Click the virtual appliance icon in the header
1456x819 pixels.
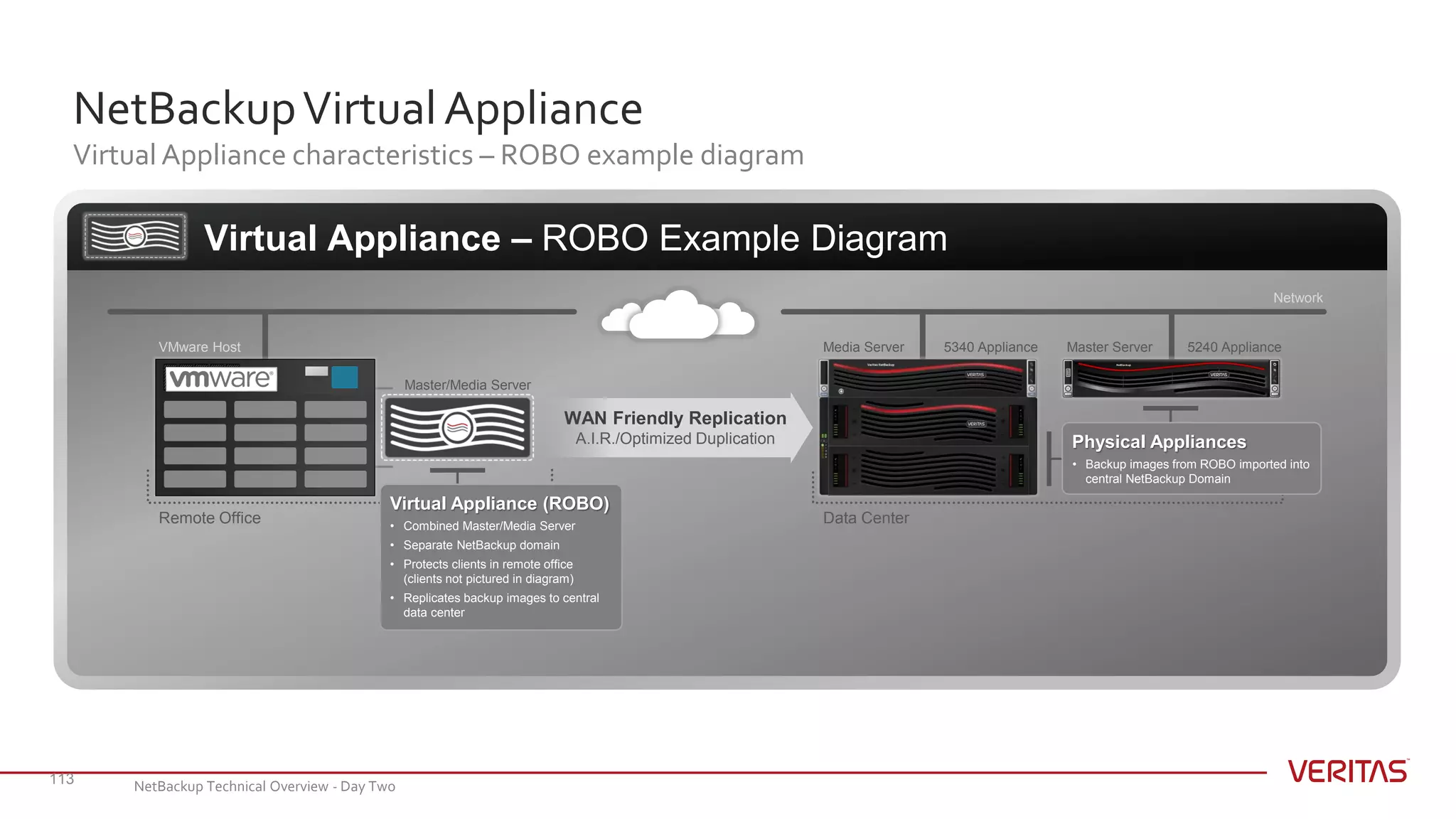[135, 236]
